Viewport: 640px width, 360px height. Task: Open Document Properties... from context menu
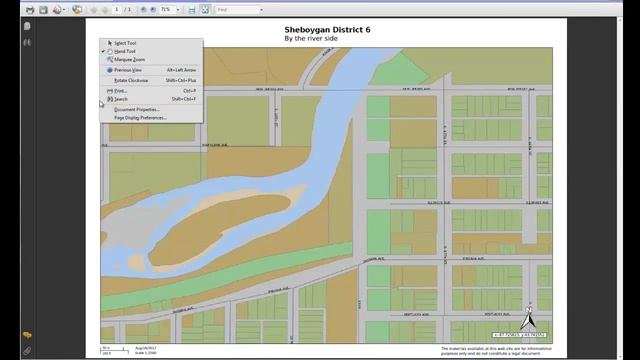(151, 109)
